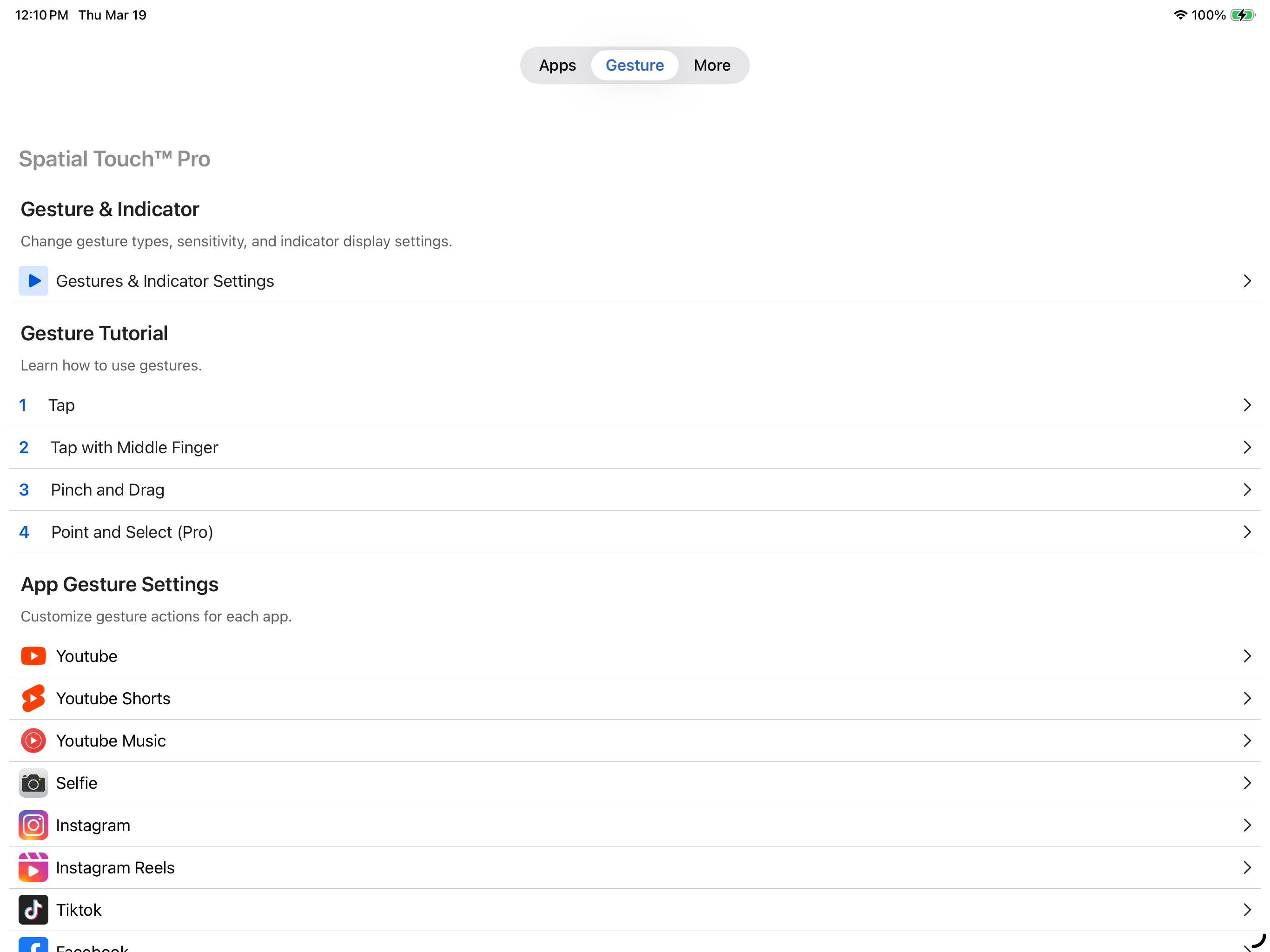1270x952 pixels.
Task: View the Pinch and Drag tutorial
Action: coord(635,490)
